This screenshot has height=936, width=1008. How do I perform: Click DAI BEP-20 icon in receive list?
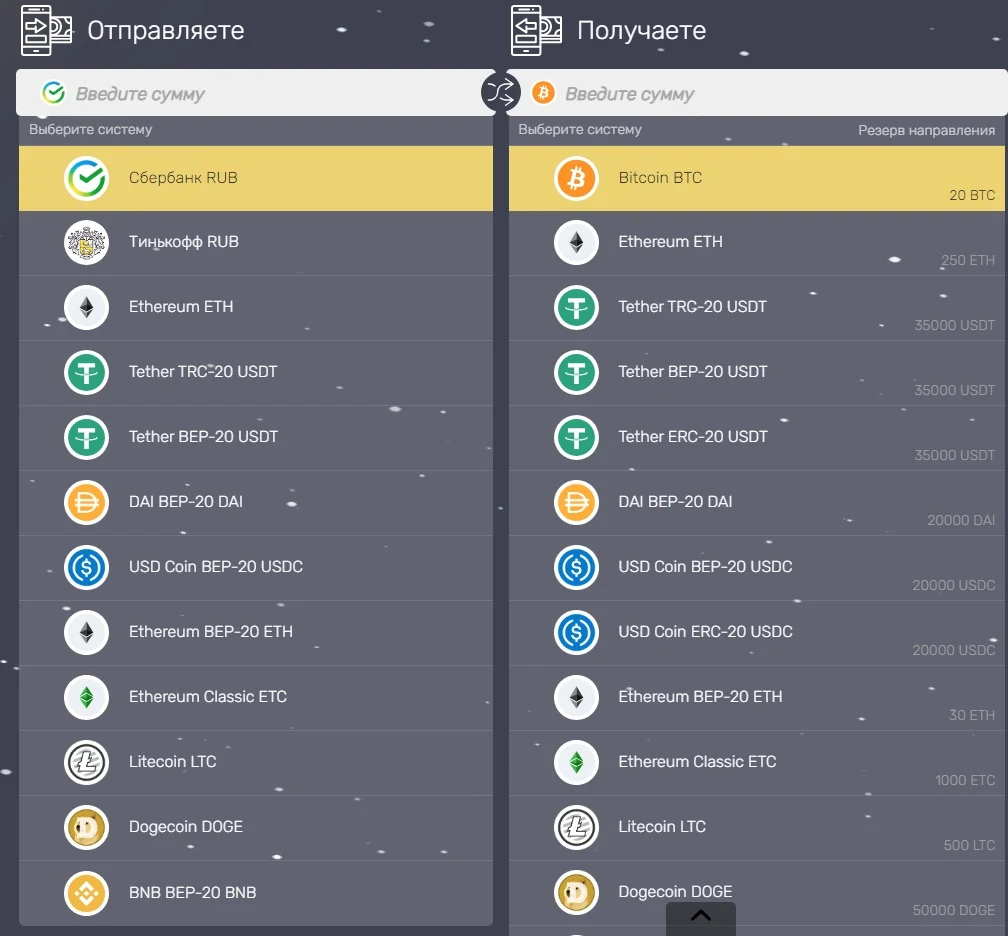pyautogui.click(x=576, y=502)
